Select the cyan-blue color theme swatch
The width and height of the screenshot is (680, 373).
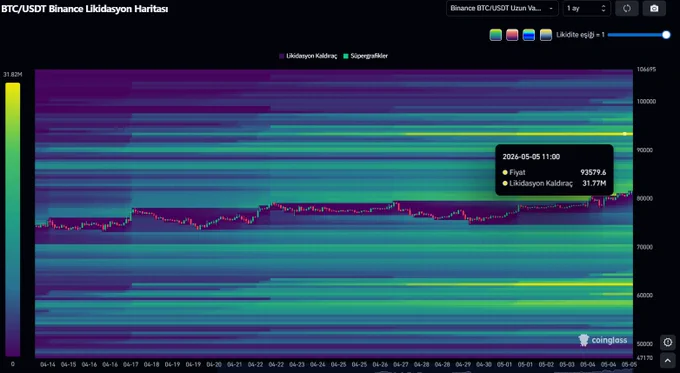coord(529,35)
